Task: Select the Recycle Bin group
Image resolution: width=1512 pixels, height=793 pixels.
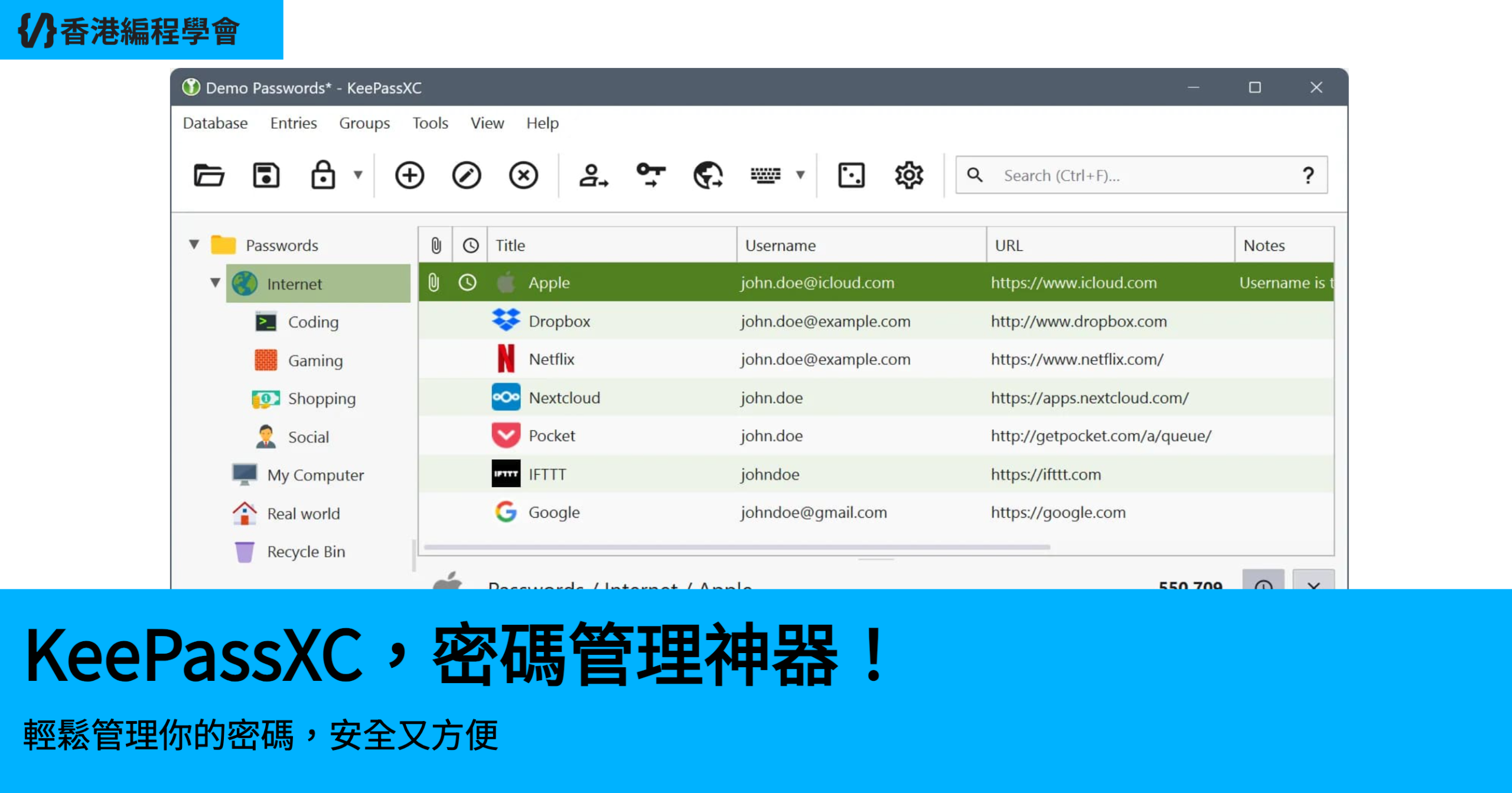Action: click(x=305, y=551)
